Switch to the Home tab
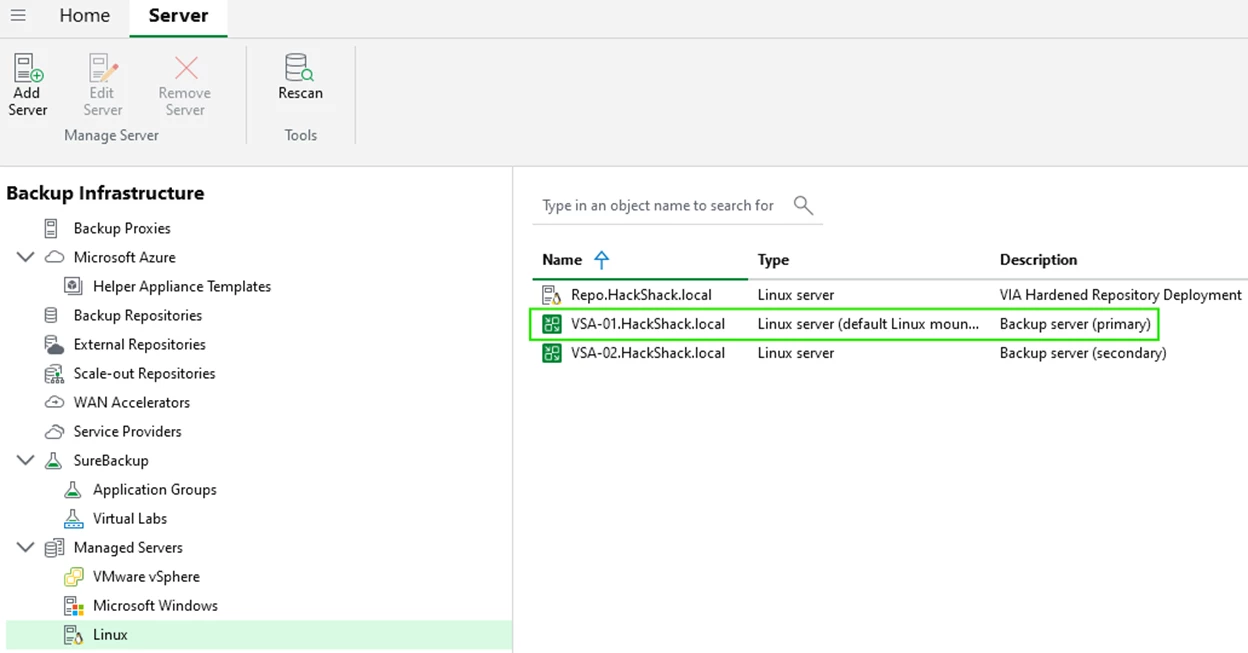1248x653 pixels. pos(84,15)
